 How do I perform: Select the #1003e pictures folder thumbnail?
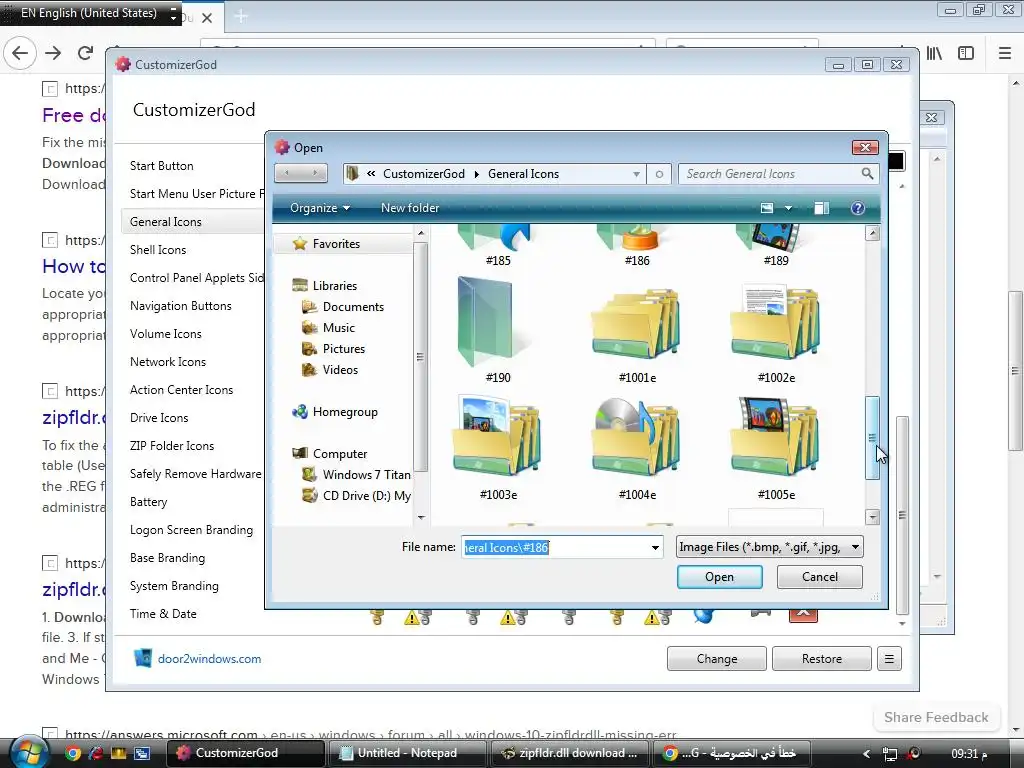tap(498, 436)
